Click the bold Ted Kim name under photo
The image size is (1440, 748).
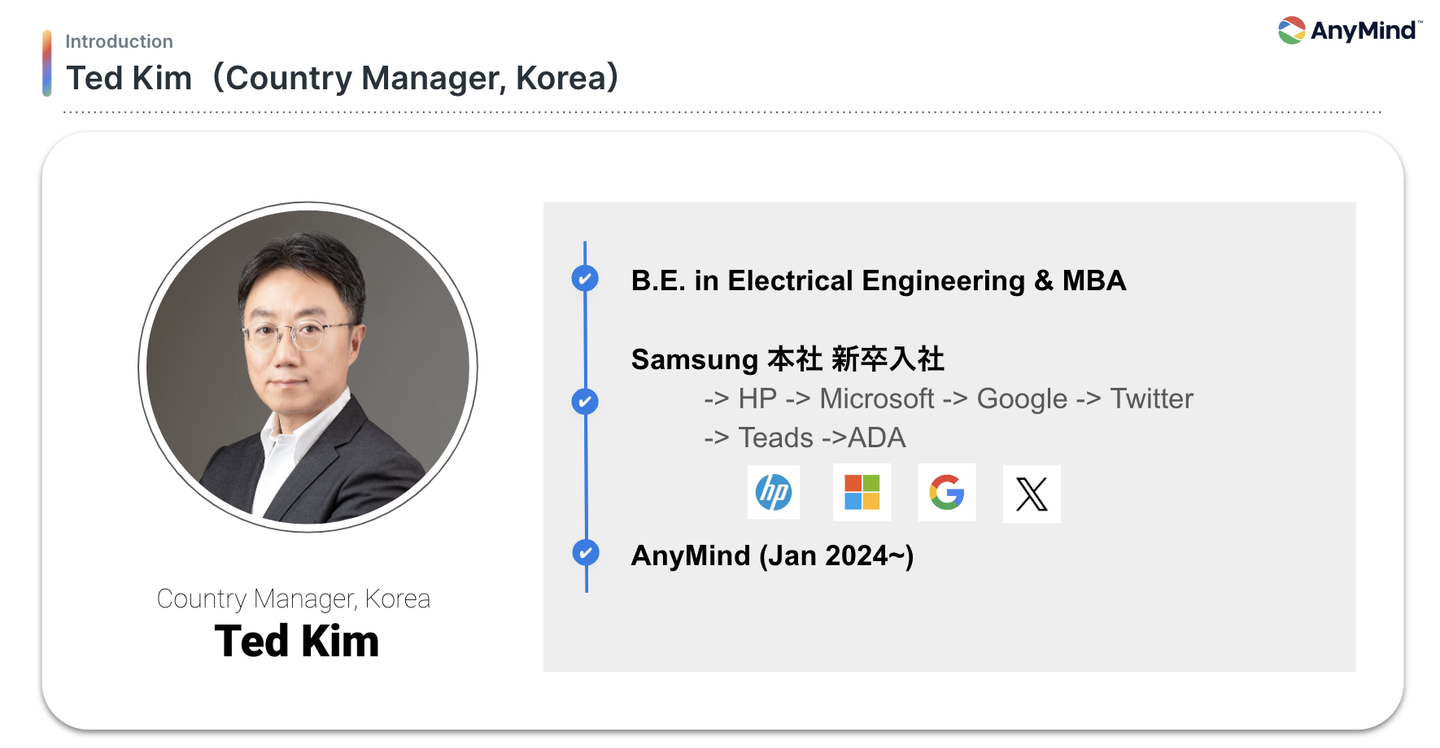pyautogui.click(x=296, y=641)
